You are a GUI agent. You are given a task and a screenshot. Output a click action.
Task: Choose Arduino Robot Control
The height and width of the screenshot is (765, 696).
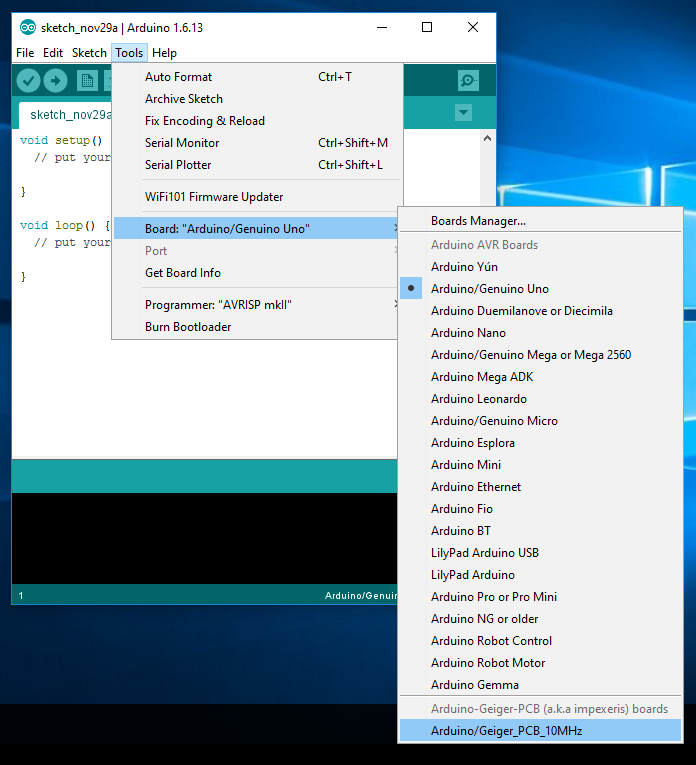[540, 640]
